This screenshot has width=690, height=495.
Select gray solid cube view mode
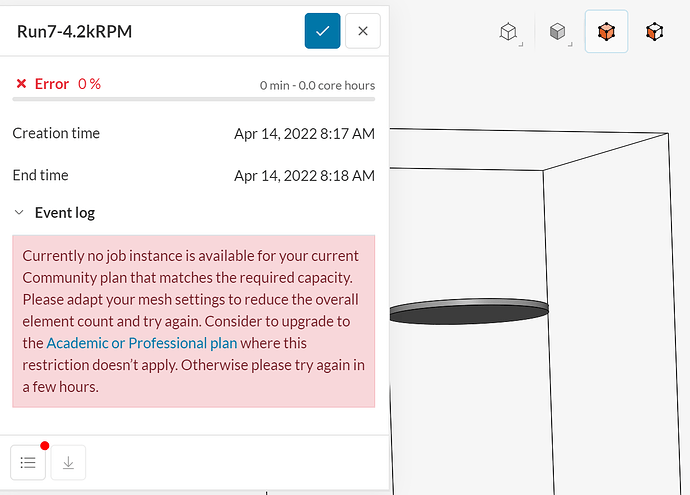(x=558, y=32)
